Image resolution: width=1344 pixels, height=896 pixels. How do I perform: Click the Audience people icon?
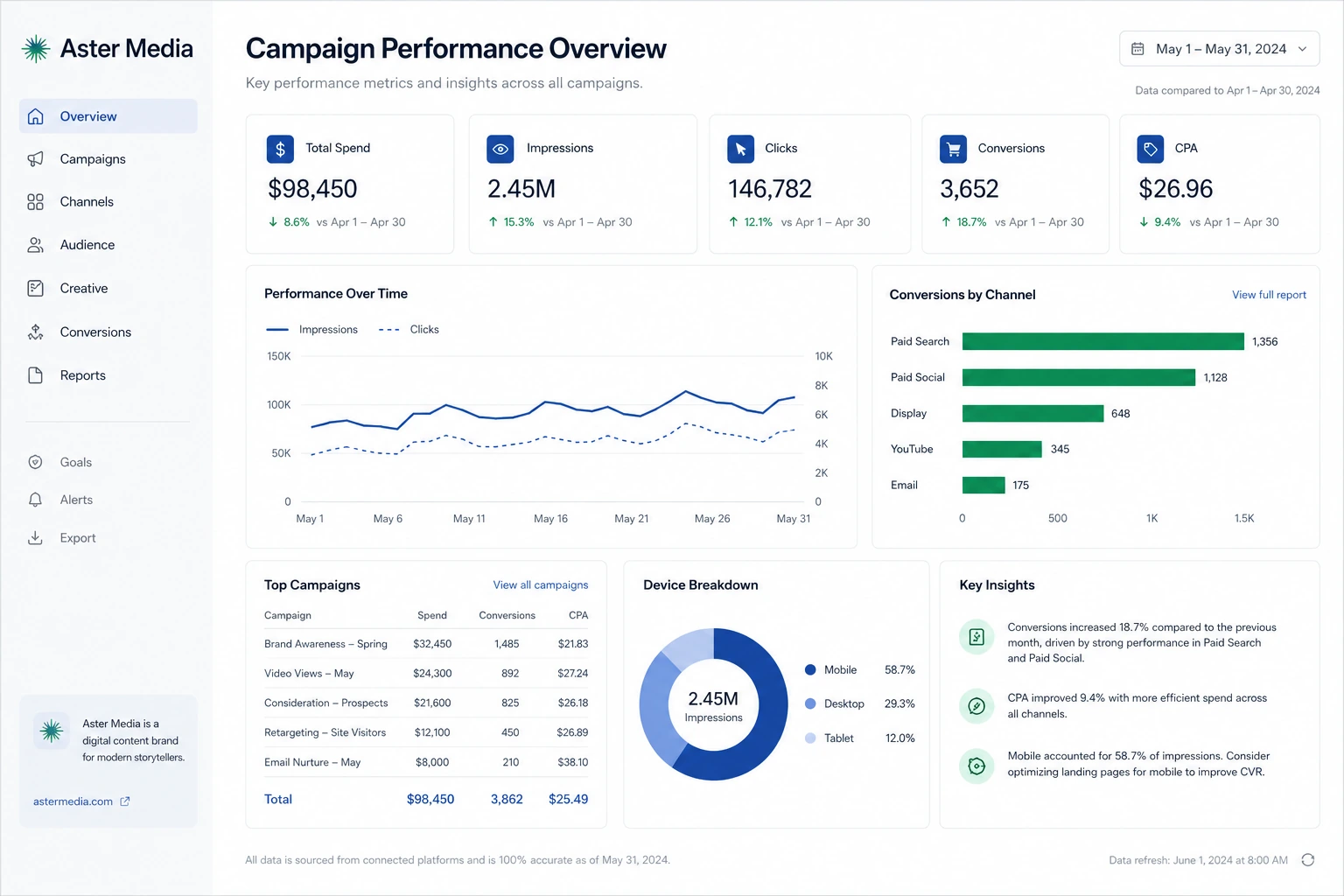(36, 245)
